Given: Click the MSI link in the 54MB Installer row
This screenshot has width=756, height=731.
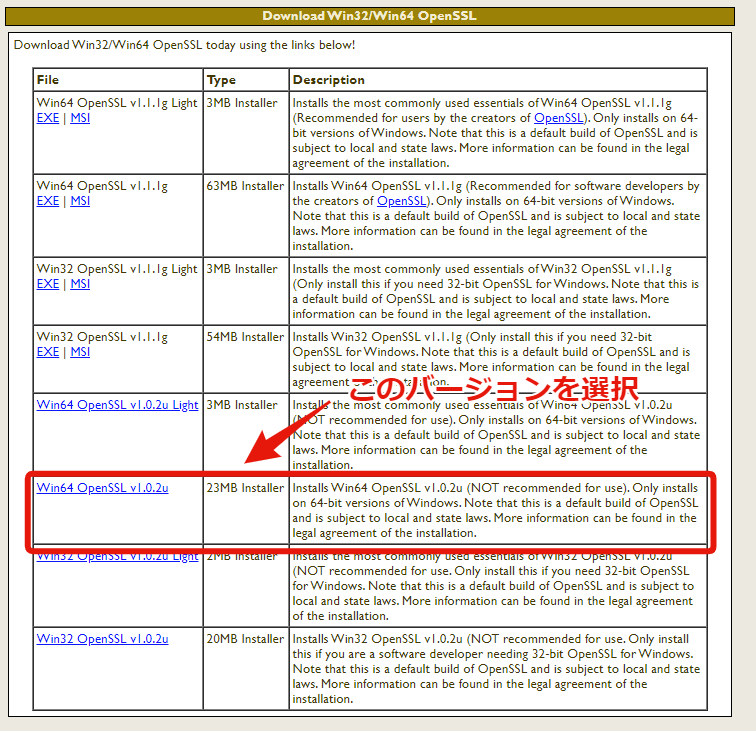Looking at the screenshot, I should point(80,352).
